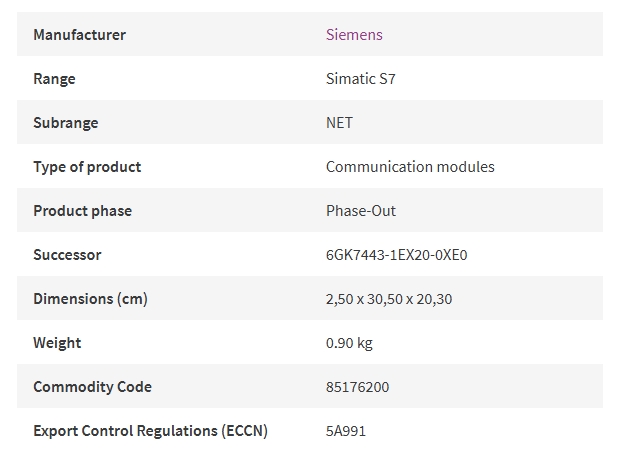Select the Communication modules value
623x451 pixels.
tap(410, 167)
